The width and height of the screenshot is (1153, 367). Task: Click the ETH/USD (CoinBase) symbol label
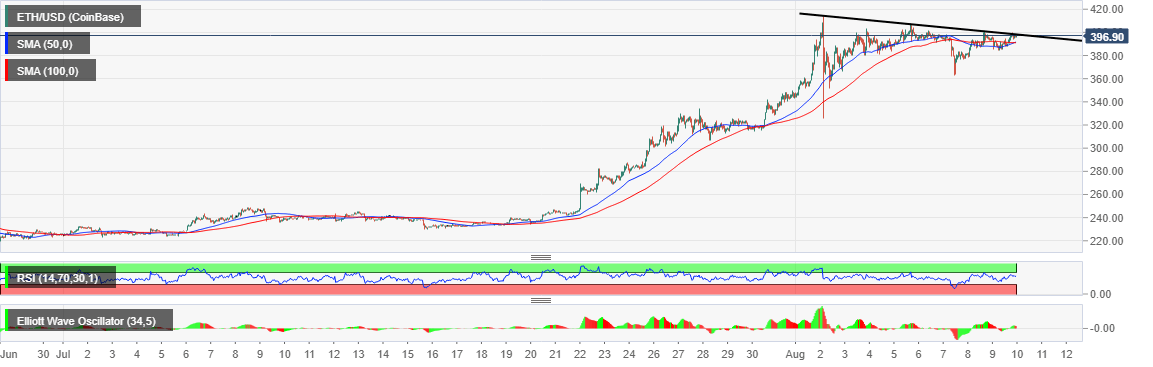click(x=74, y=16)
